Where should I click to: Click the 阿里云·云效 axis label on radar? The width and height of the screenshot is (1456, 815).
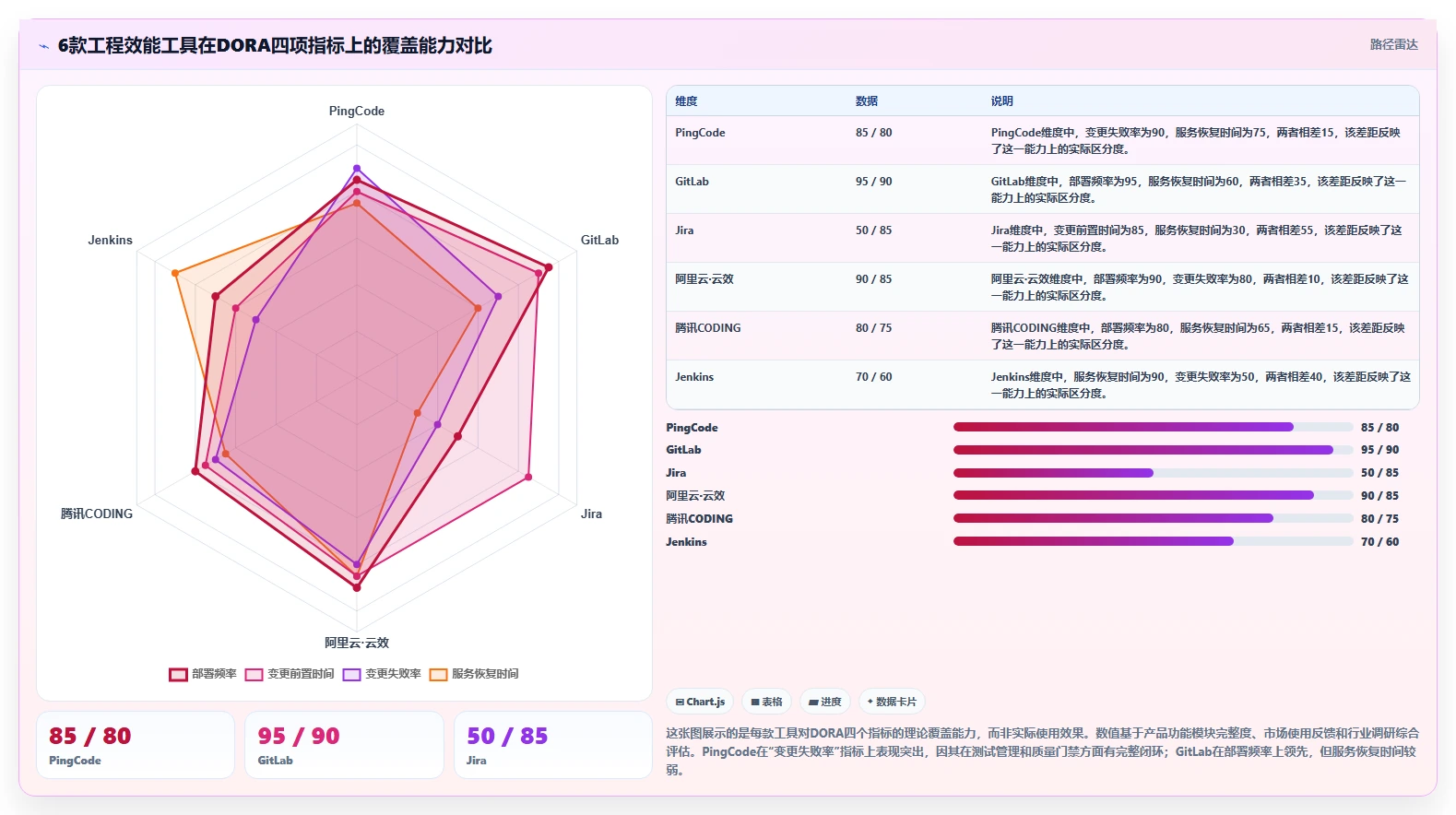[x=357, y=643]
